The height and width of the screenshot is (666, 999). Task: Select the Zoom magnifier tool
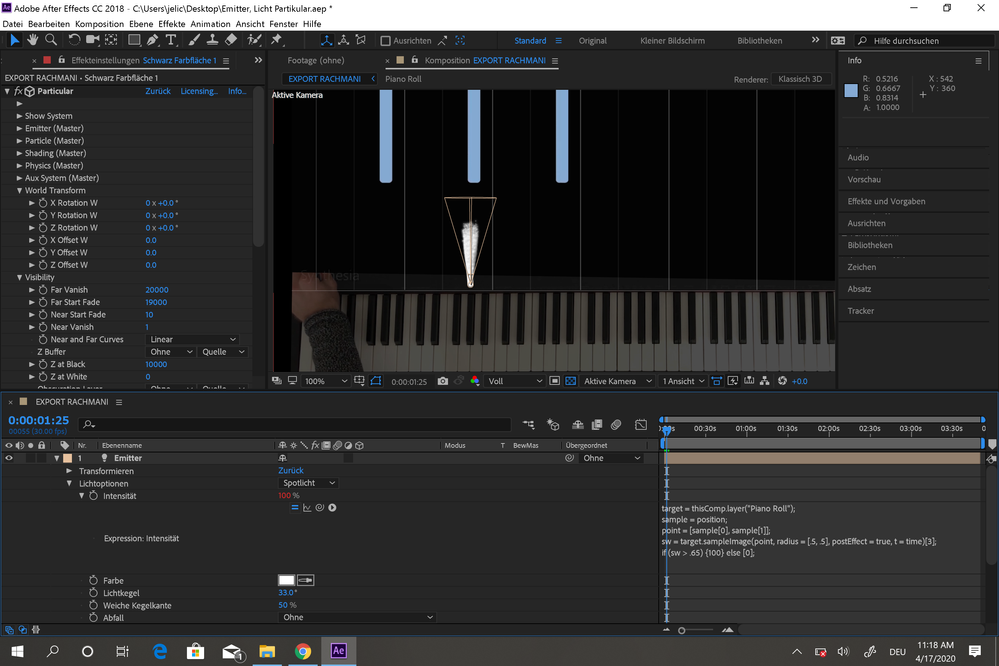[x=51, y=40]
